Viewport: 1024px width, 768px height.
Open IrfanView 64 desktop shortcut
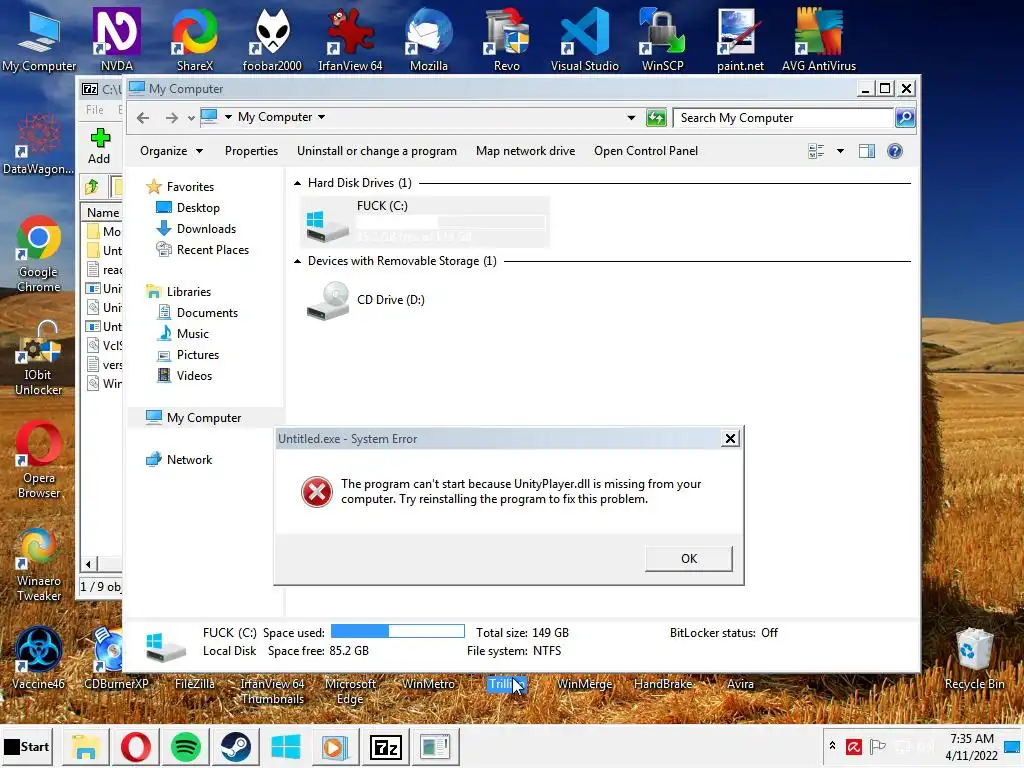click(x=350, y=39)
